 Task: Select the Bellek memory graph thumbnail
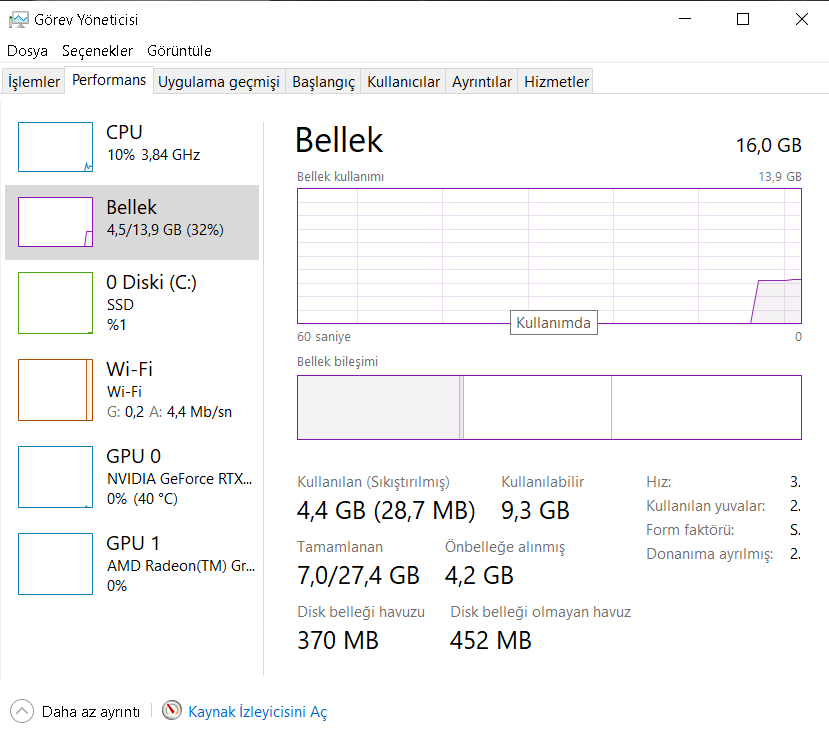coord(56,222)
